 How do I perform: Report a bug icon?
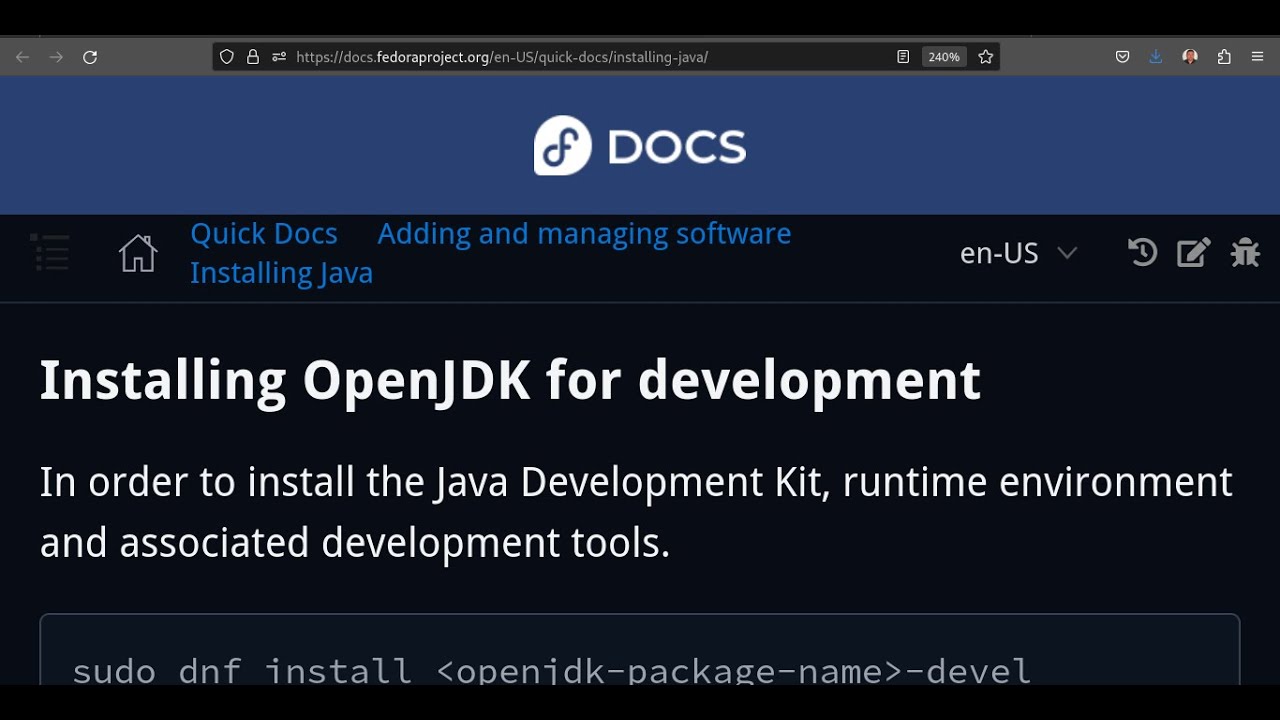pos(1245,252)
